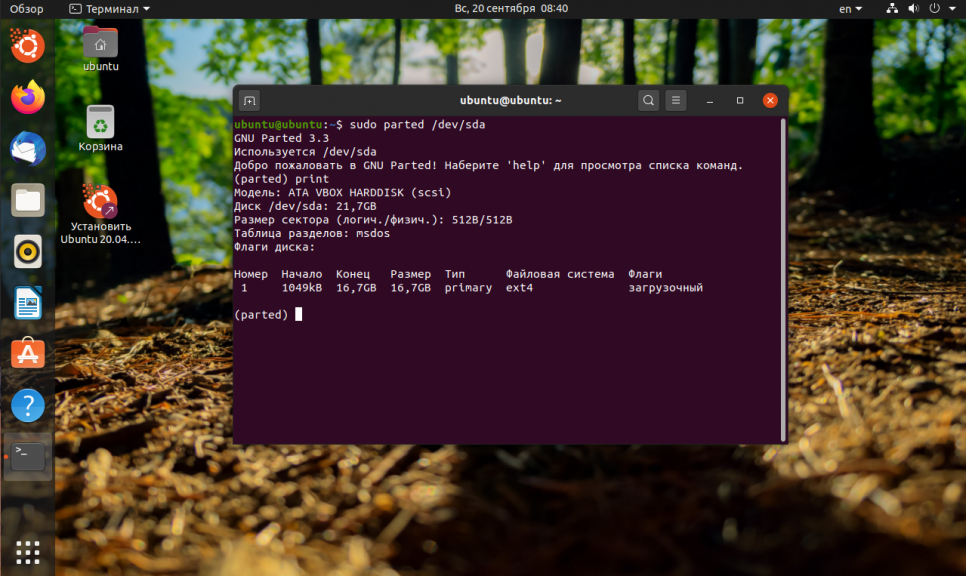Click Обзор activities button
This screenshot has height=576, width=966.
(27, 8)
